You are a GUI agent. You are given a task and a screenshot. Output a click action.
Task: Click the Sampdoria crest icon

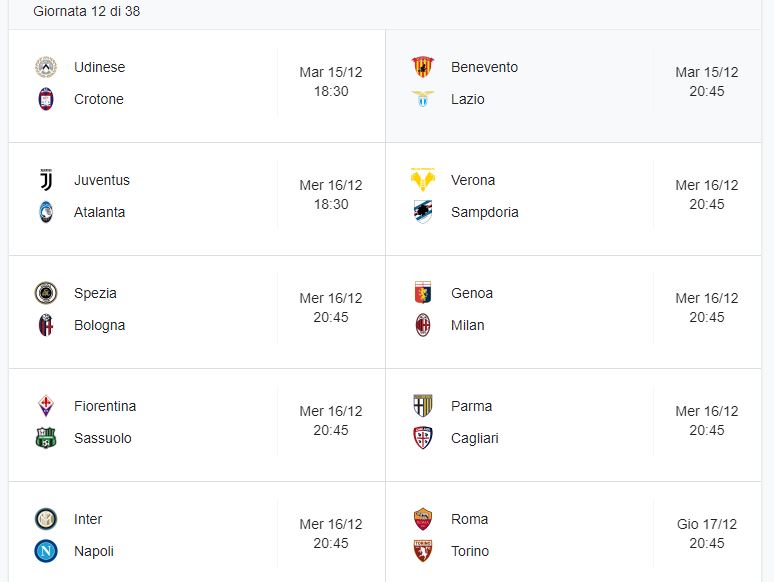pyautogui.click(x=423, y=212)
